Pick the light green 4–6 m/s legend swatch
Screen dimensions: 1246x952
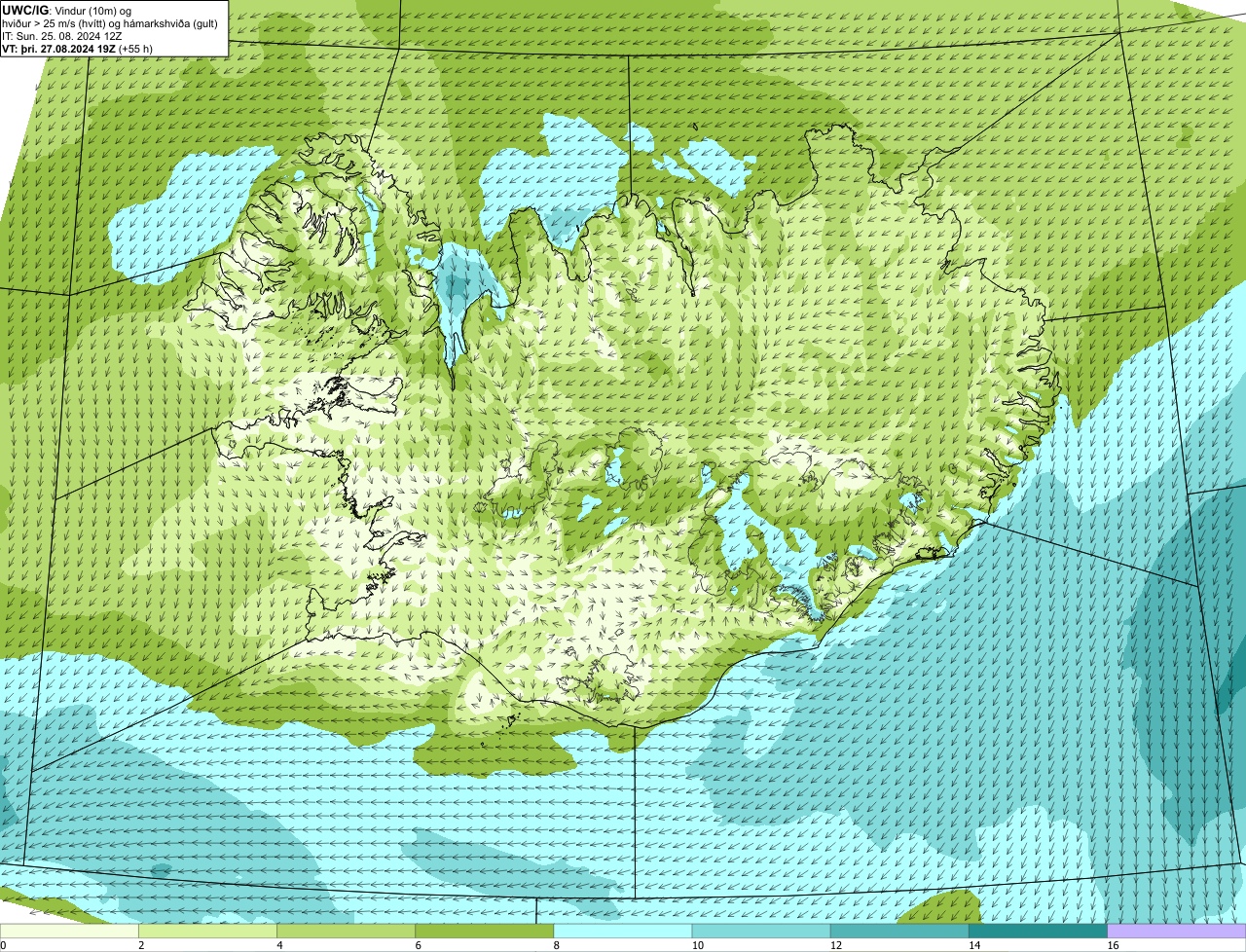click(x=346, y=932)
